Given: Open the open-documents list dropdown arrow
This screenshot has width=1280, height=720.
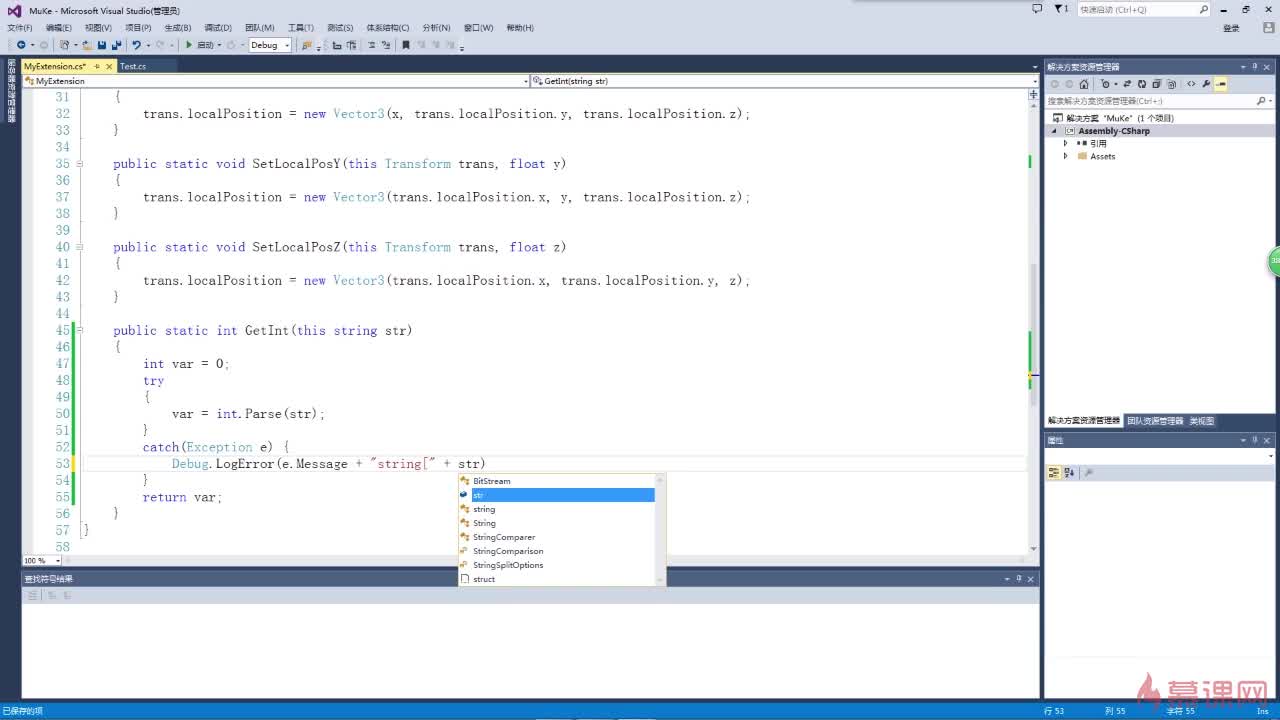Looking at the screenshot, I should [1035, 67].
